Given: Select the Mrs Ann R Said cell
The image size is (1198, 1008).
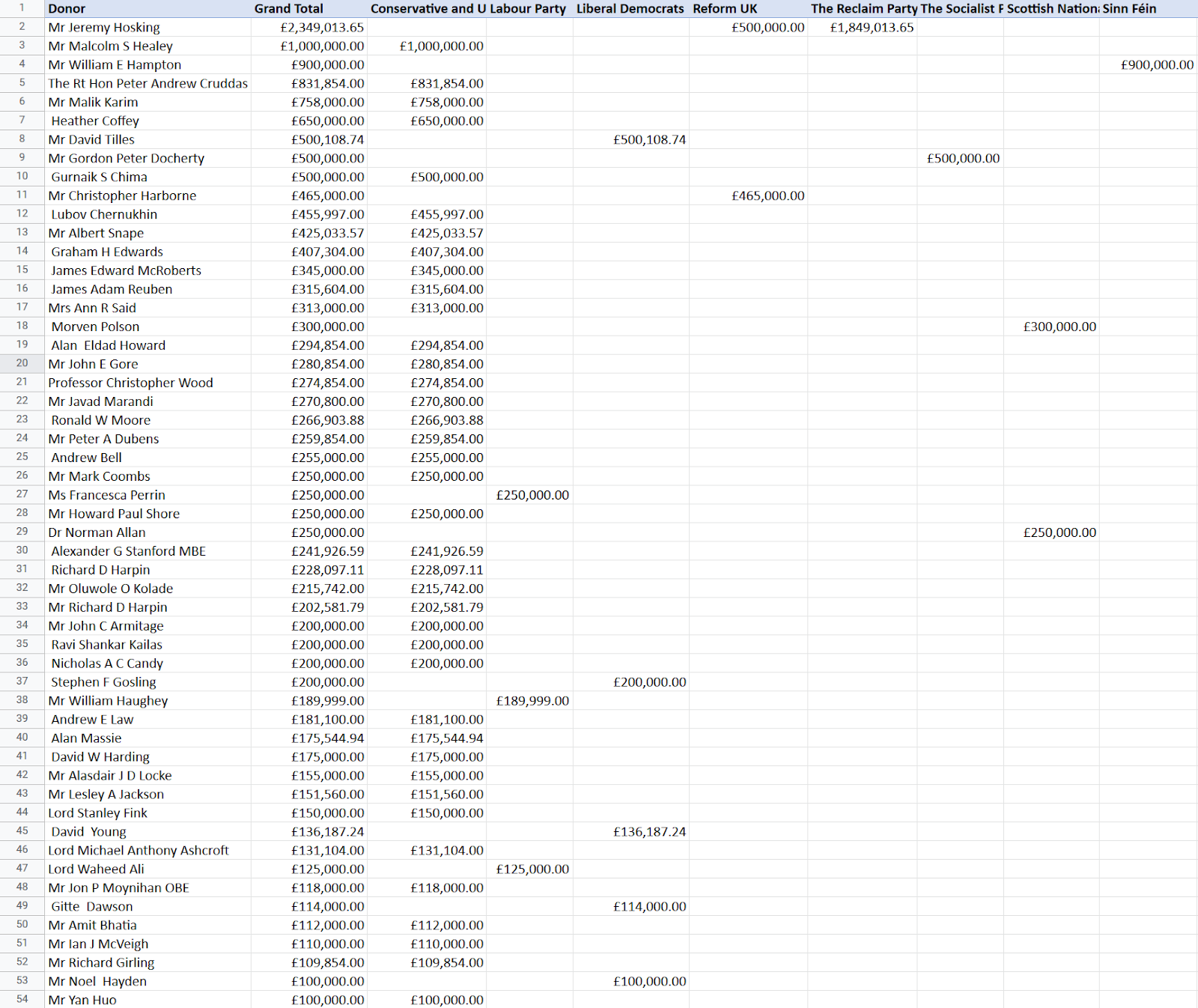Looking at the screenshot, I should coord(148,309).
